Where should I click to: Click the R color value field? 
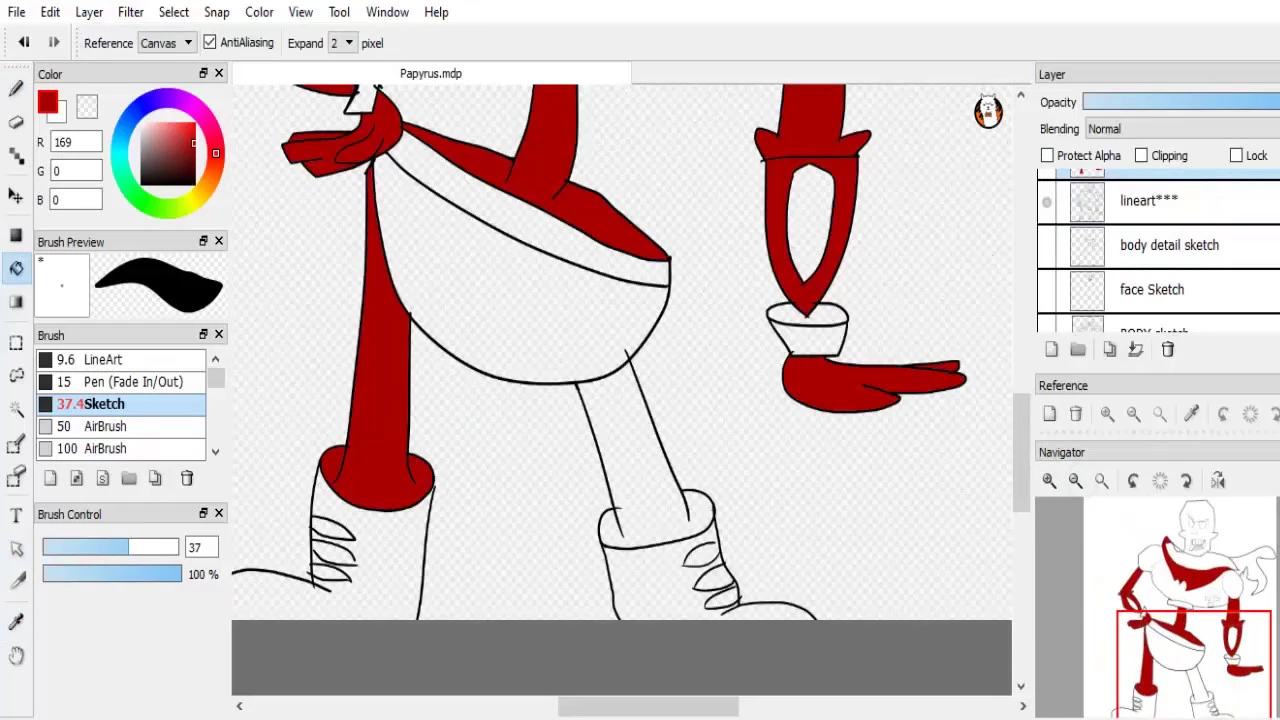coord(76,142)
